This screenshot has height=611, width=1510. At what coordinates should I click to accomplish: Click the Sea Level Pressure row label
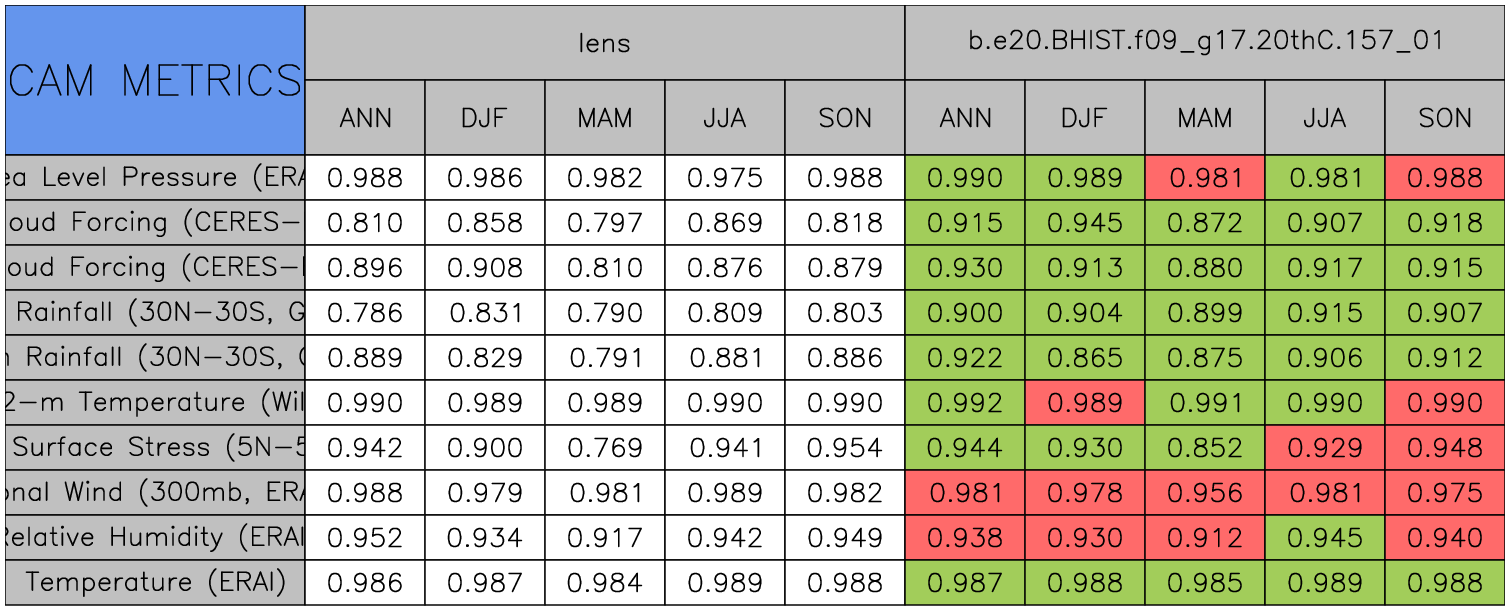pyautogui.click(x=155, y=178)
